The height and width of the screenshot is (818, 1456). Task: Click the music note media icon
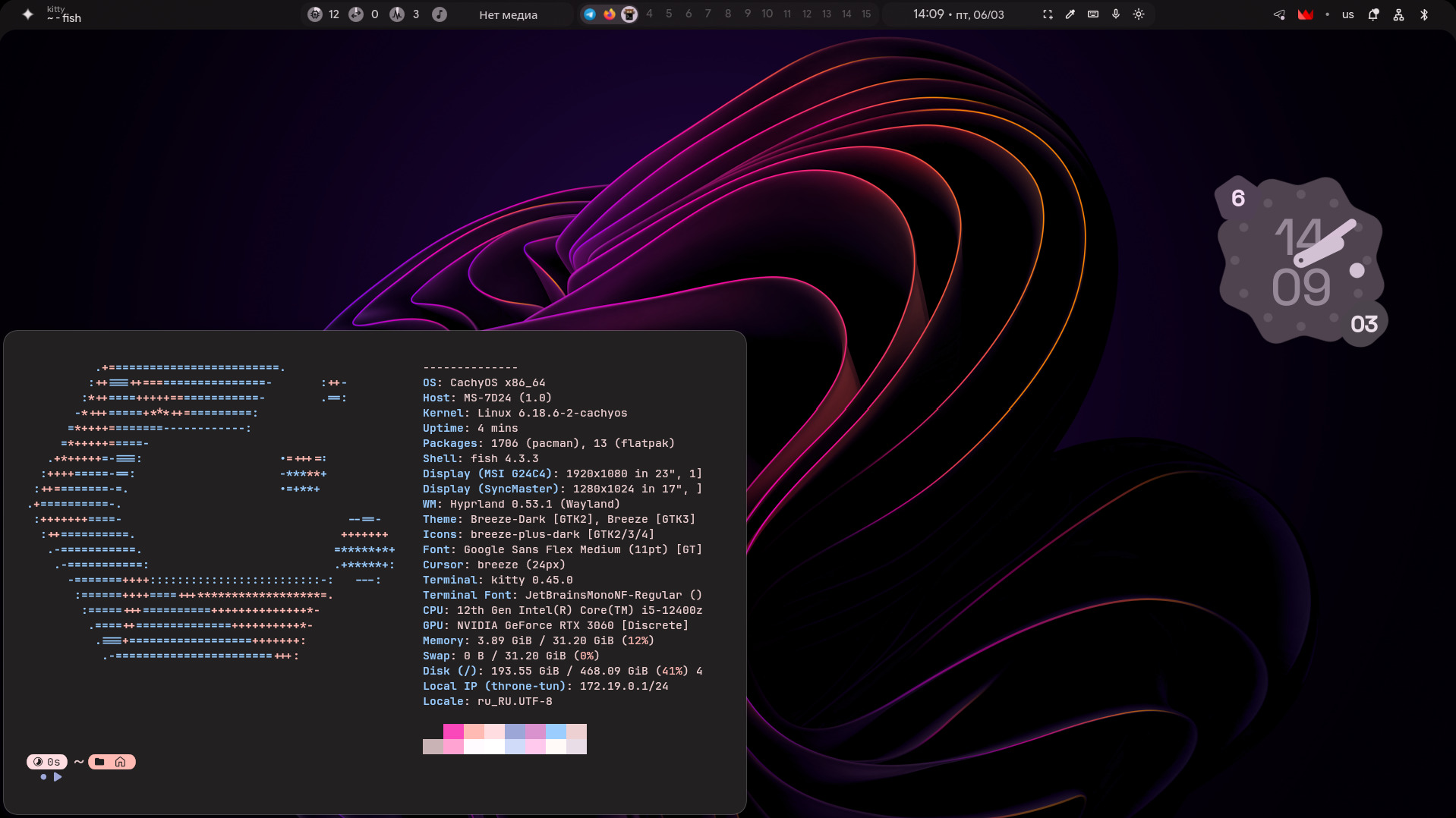pyautogui.click(x=440, y=14)
